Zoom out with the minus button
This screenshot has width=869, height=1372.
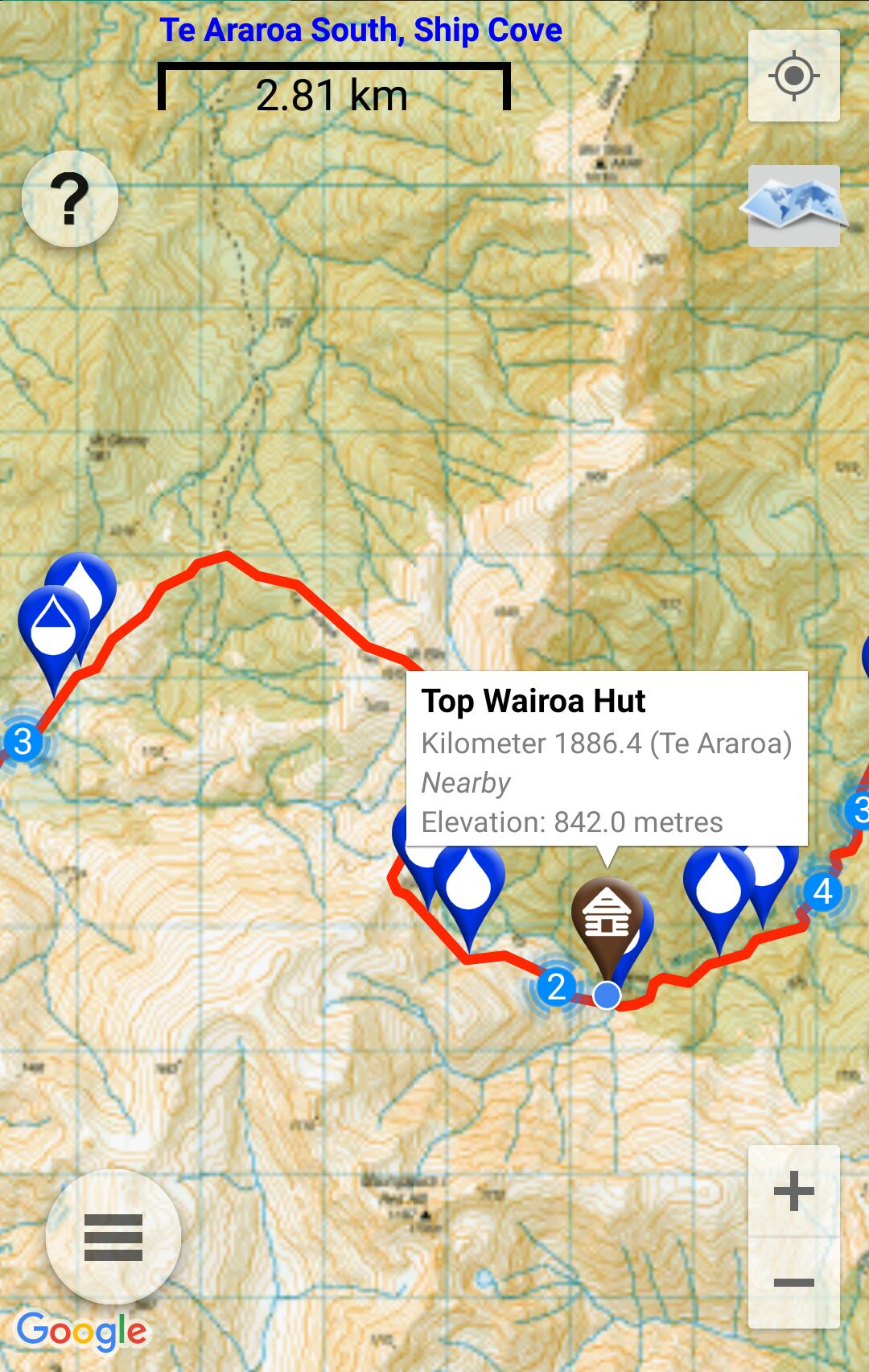tap(793, 1283)
